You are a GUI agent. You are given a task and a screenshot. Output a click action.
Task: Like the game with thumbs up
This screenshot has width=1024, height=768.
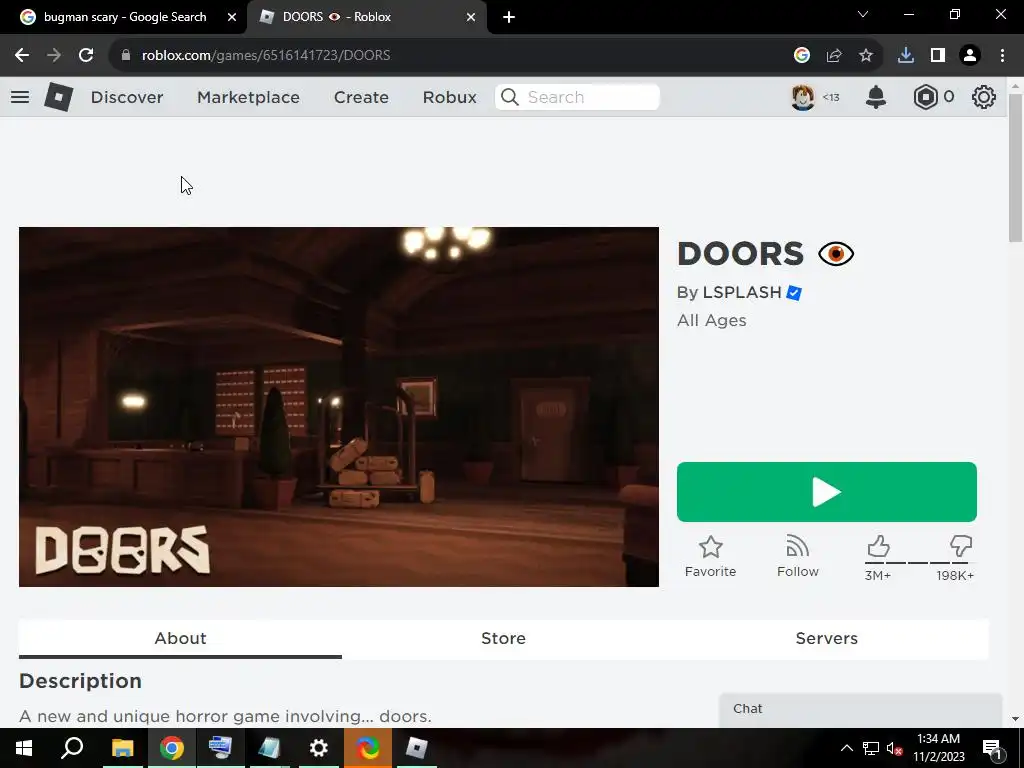(x=878, y=546)
